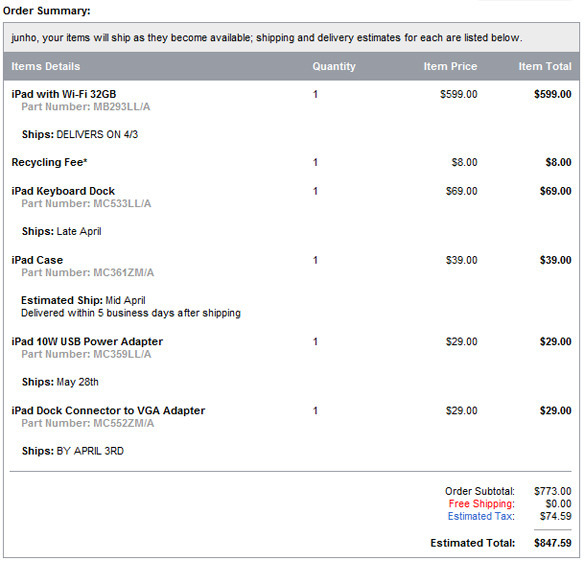
Task: Select 'iPad with Wi-Fi 32GB' item name
Action: coord(64,94)
